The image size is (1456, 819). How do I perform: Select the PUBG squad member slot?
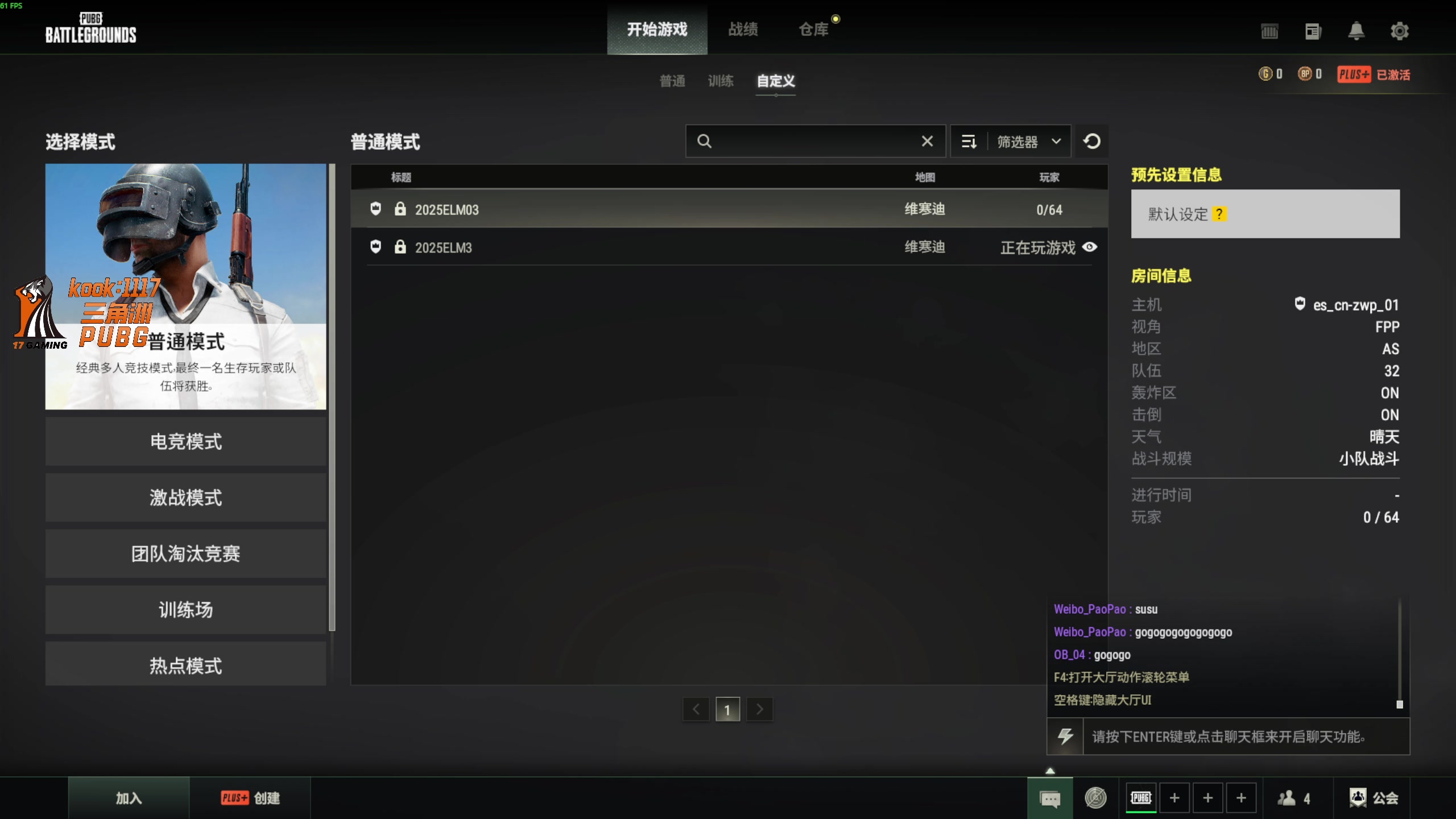1141,798
